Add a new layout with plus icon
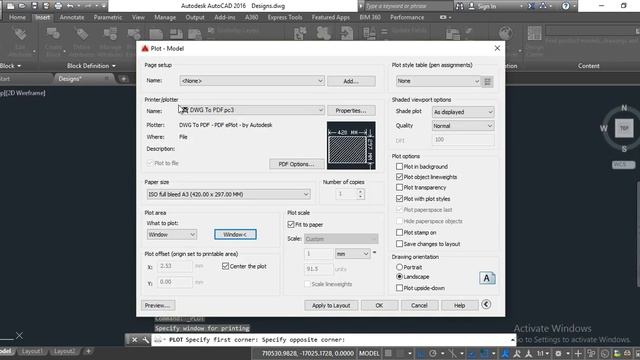Screen dimensions: 640x360 point(88,351)
